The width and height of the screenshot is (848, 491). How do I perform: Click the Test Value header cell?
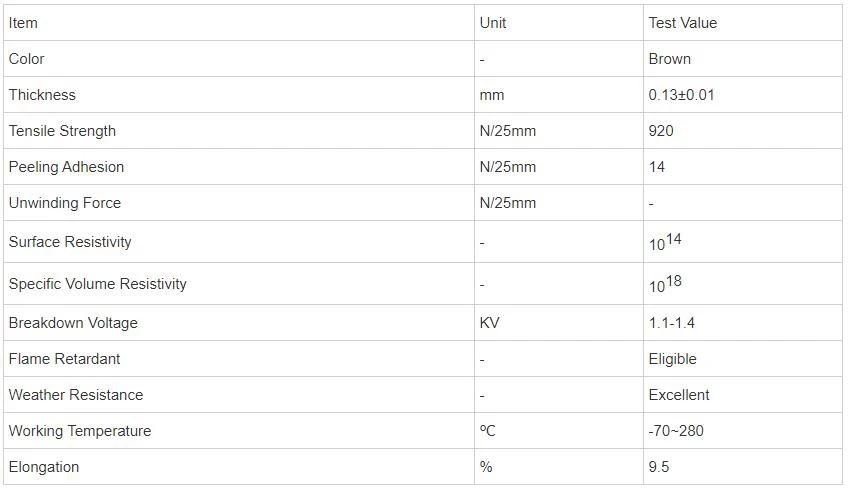tap(743, 23)
